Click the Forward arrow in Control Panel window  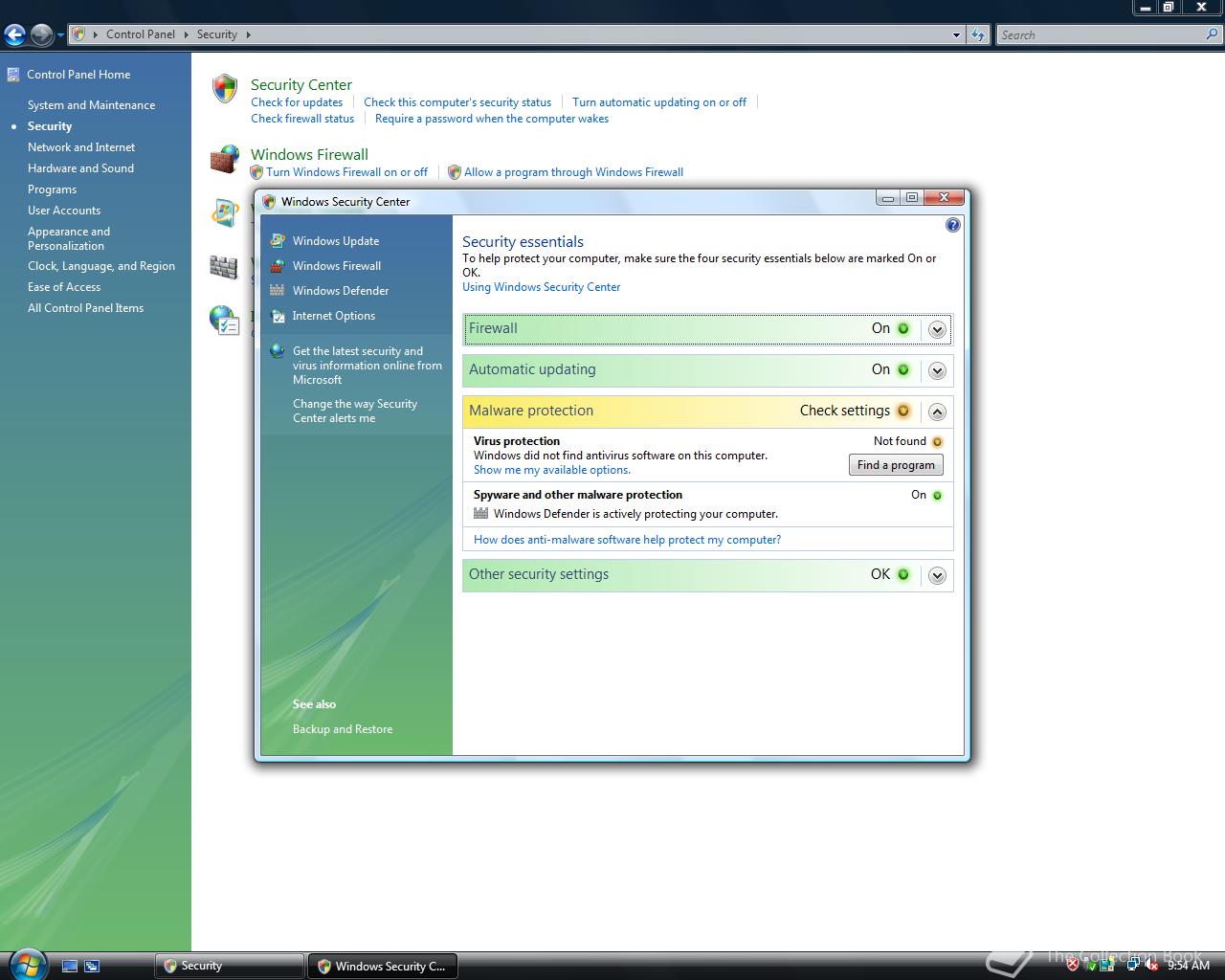pos(42,35)
